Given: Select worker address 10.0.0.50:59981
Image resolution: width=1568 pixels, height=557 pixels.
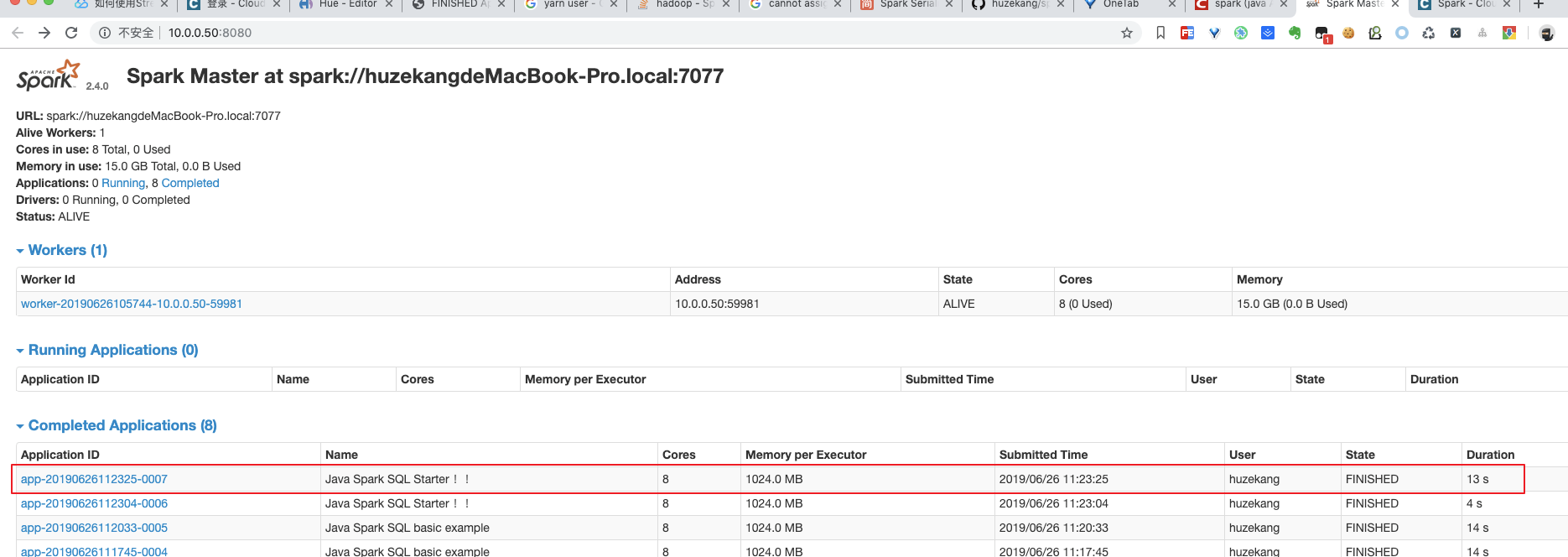Looking at the screenshot, I should pos(717,304).
